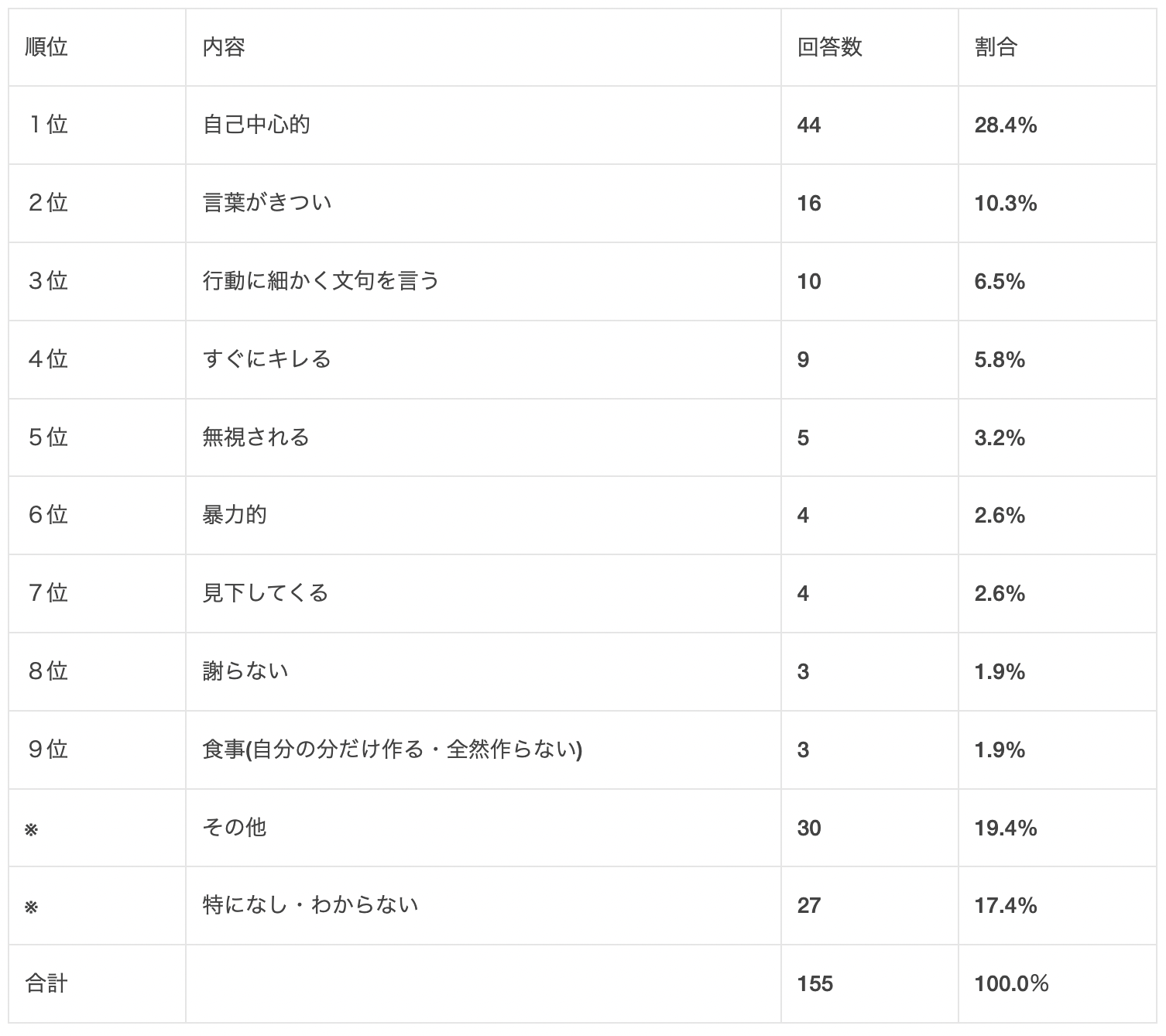Viewport: 1166px width, 1036px height.
Task: Click the 順位 column header
Action: 46,47
